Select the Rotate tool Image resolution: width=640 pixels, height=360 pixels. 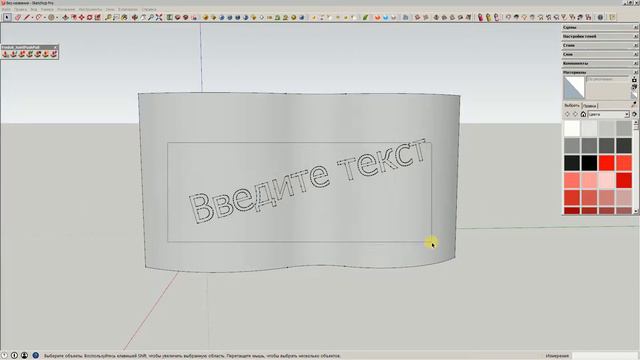coord(89,17)
